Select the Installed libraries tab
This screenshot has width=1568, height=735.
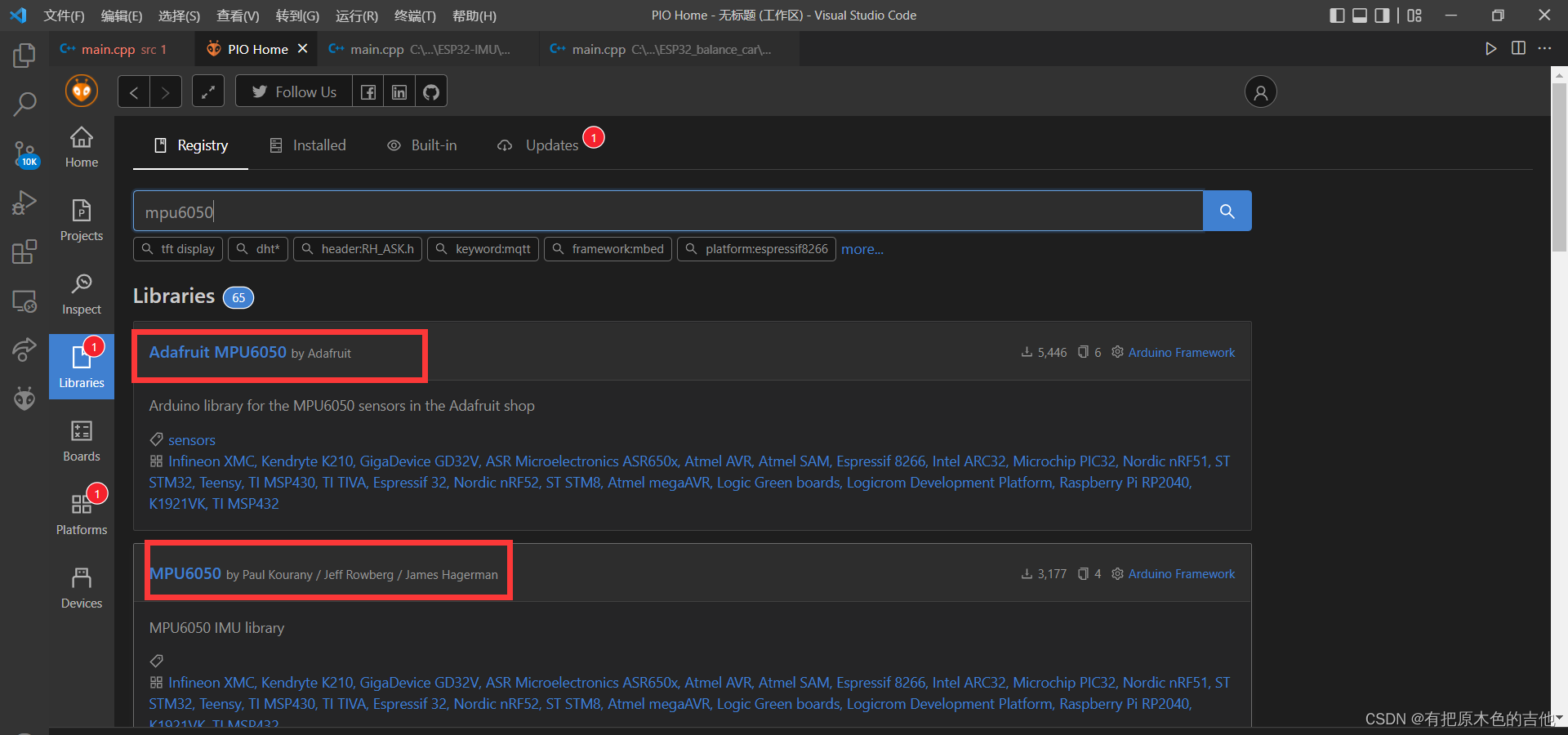308,145
